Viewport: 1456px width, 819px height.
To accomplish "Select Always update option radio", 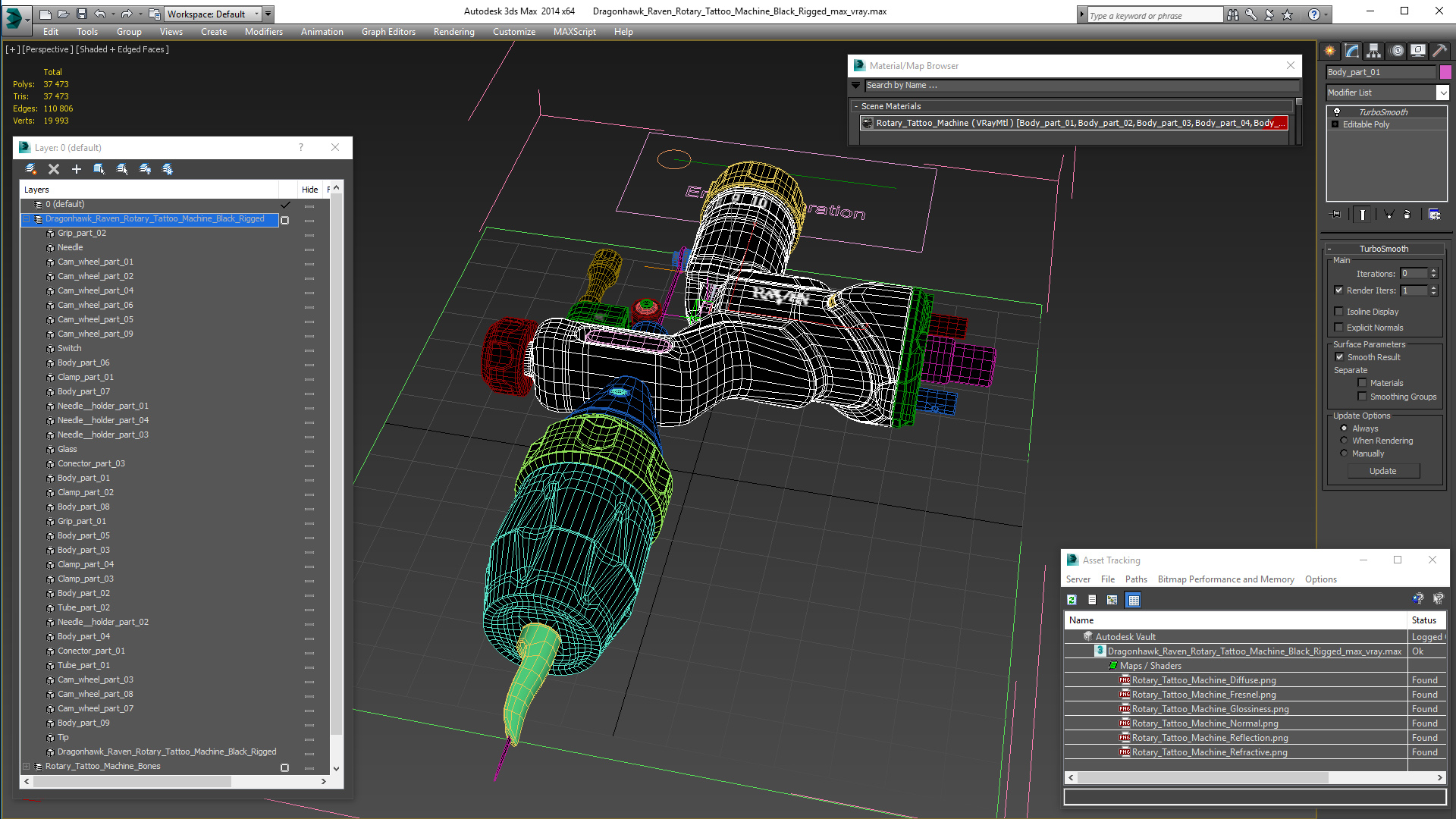I will click(1345, 428).
